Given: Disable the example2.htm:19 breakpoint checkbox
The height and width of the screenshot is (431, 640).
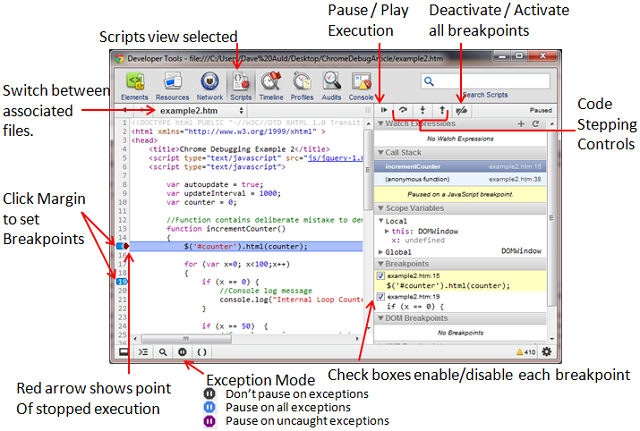Looking at the screenshot, I should point(380,297).
